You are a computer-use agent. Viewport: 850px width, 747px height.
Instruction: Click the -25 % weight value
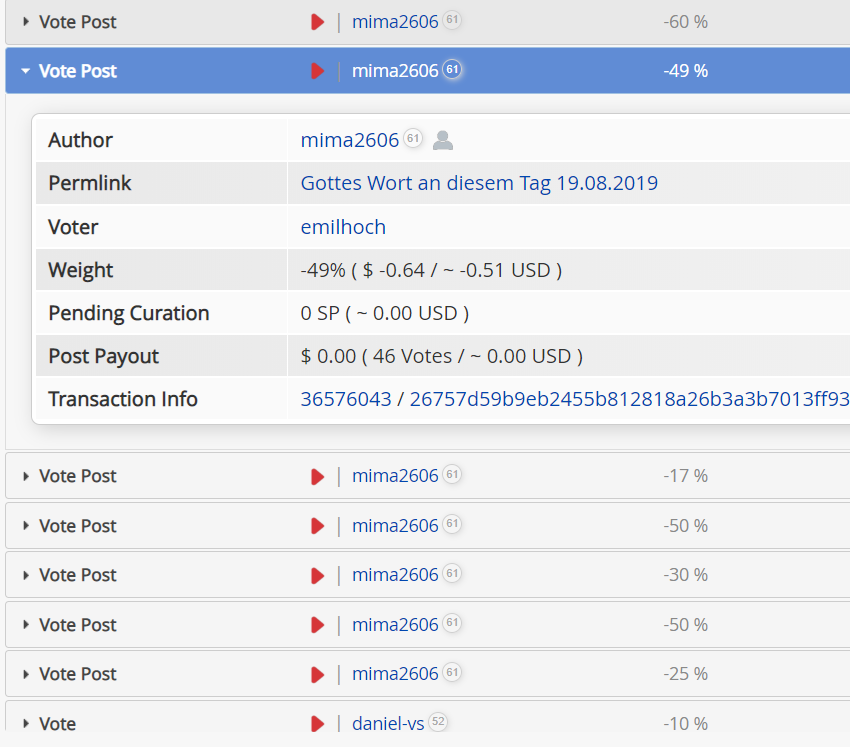(685, 674)
